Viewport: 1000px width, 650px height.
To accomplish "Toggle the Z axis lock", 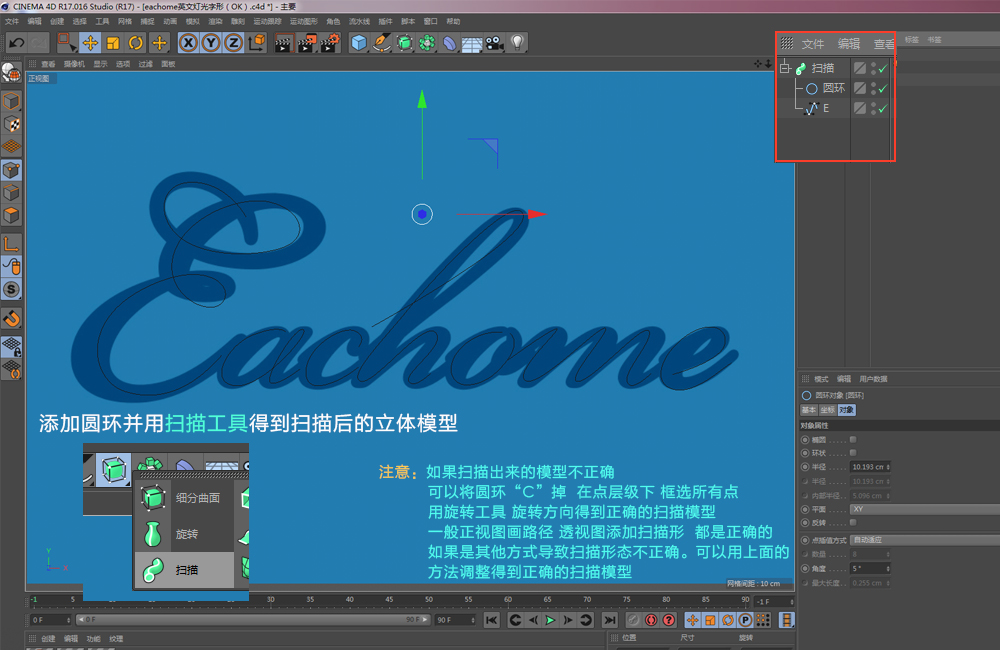I will (233, 43).
